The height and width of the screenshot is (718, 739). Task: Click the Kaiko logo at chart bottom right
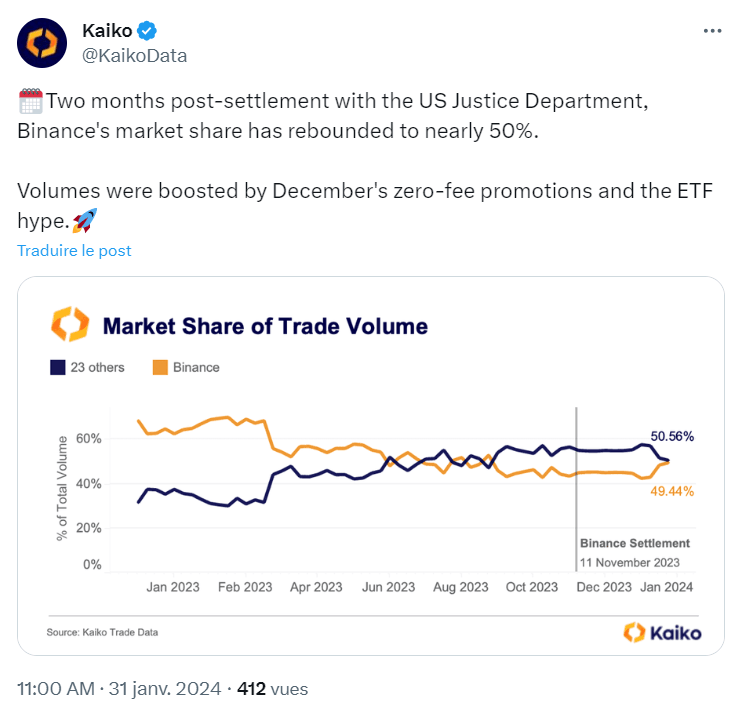[x=662, y=632]
